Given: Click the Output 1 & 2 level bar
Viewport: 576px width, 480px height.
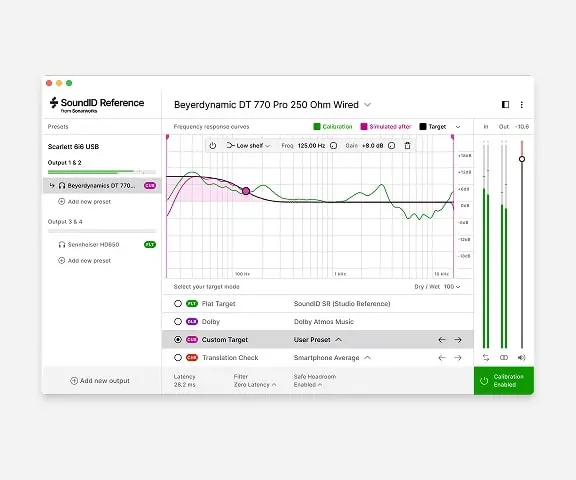Looking at the screenshot, I should coord(102,172).
